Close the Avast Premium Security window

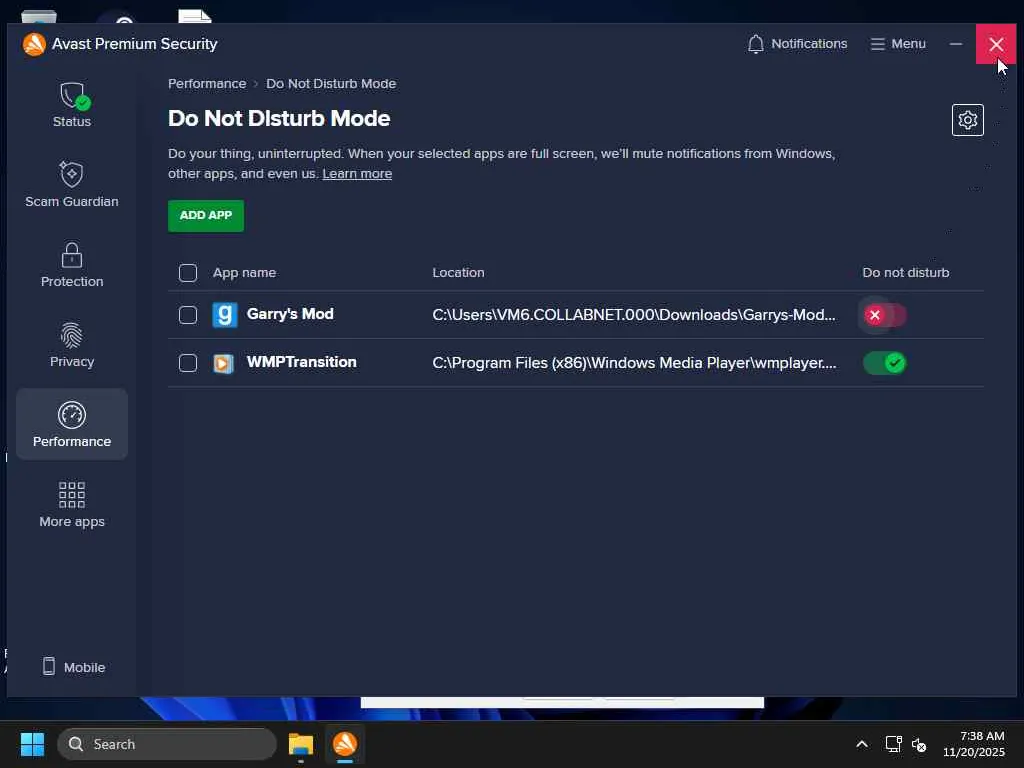click(x=996, y=44)
